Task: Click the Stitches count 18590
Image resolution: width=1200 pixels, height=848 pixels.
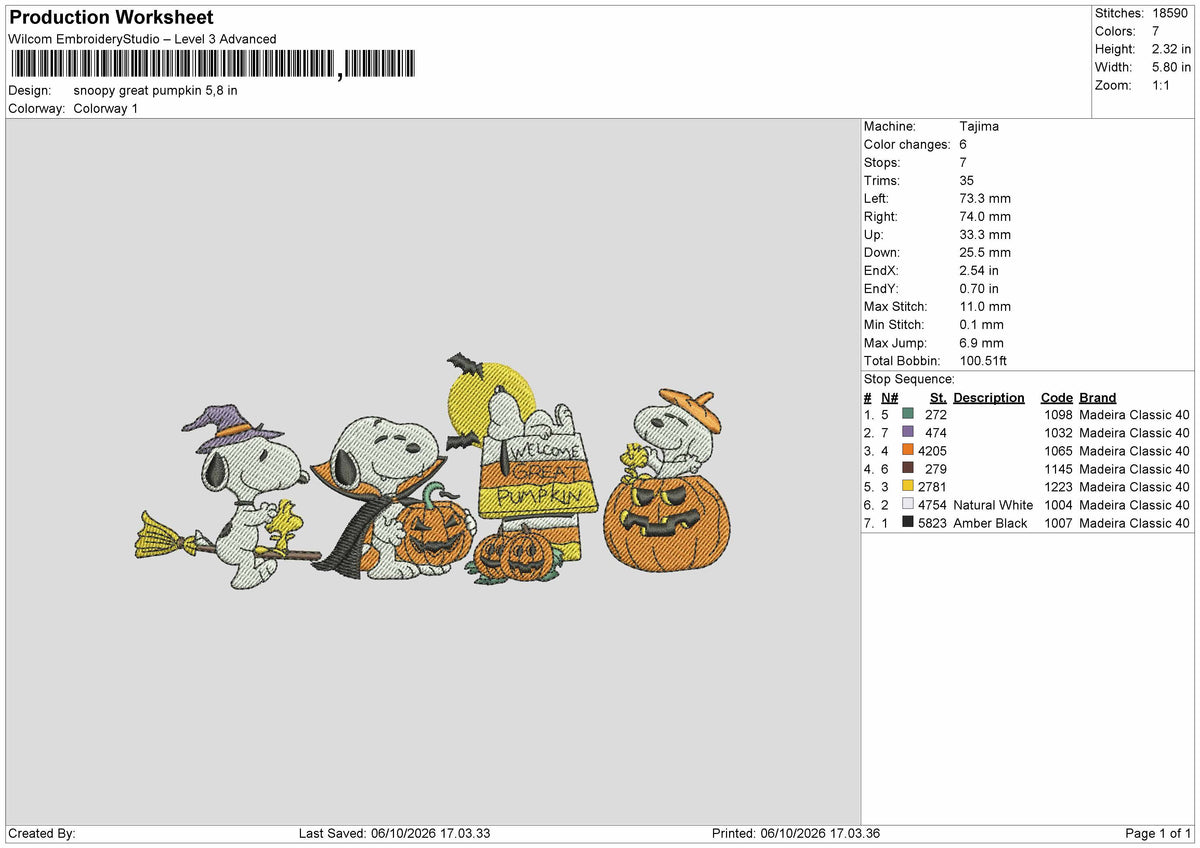Action: pyautogui.click(x=1172, y=13)
